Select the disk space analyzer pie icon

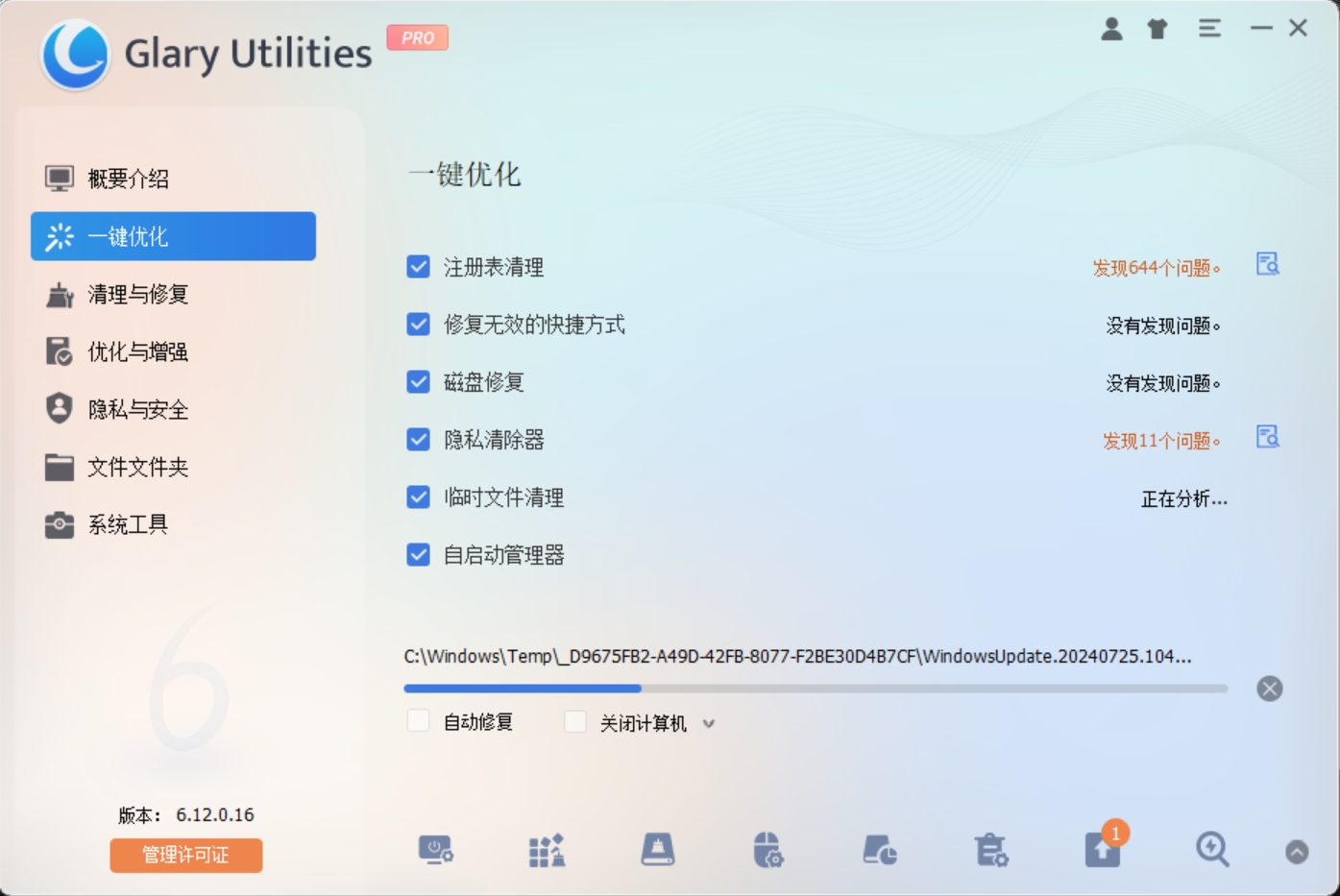(x=877, y=850)
